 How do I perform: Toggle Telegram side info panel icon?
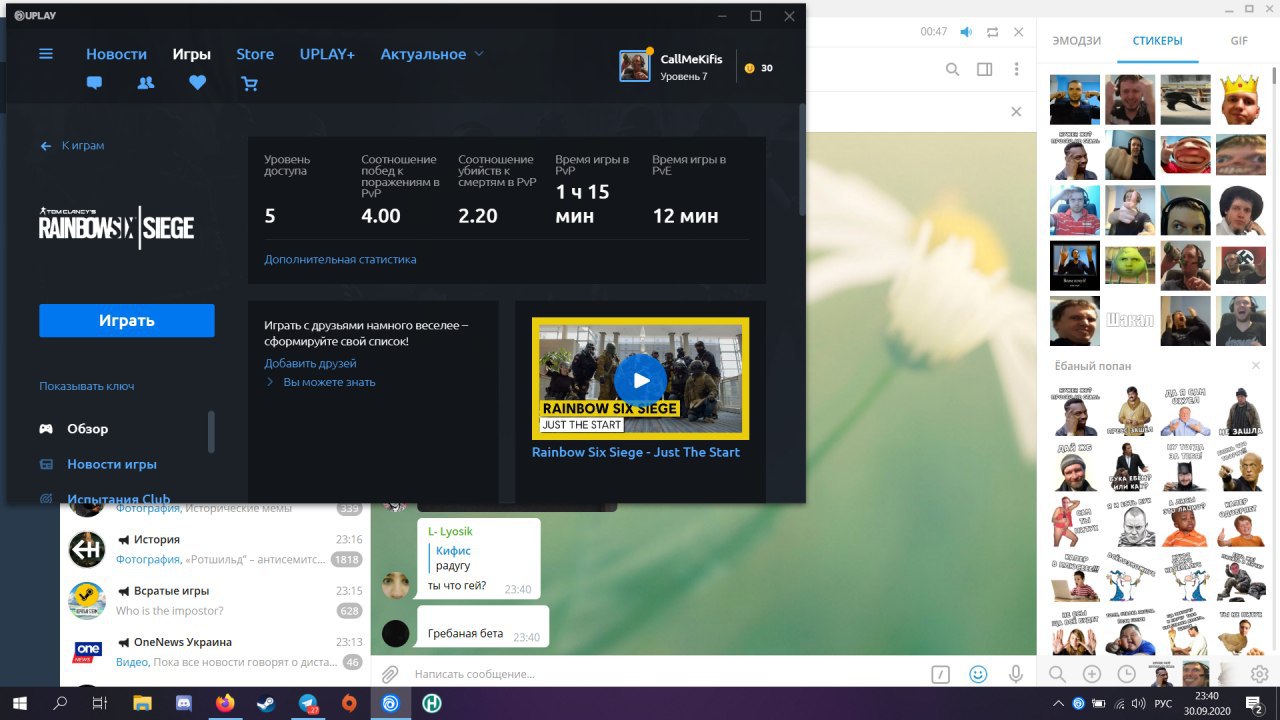pyautogui.click(x=985, y=69)
